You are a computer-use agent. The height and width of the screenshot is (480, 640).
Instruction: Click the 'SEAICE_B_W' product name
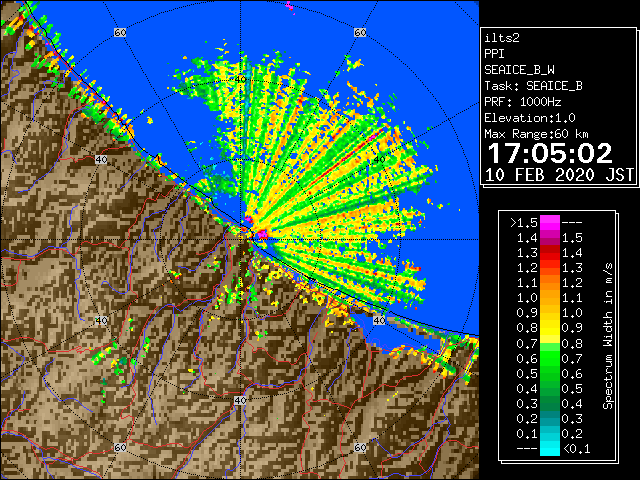click(519, 70)
